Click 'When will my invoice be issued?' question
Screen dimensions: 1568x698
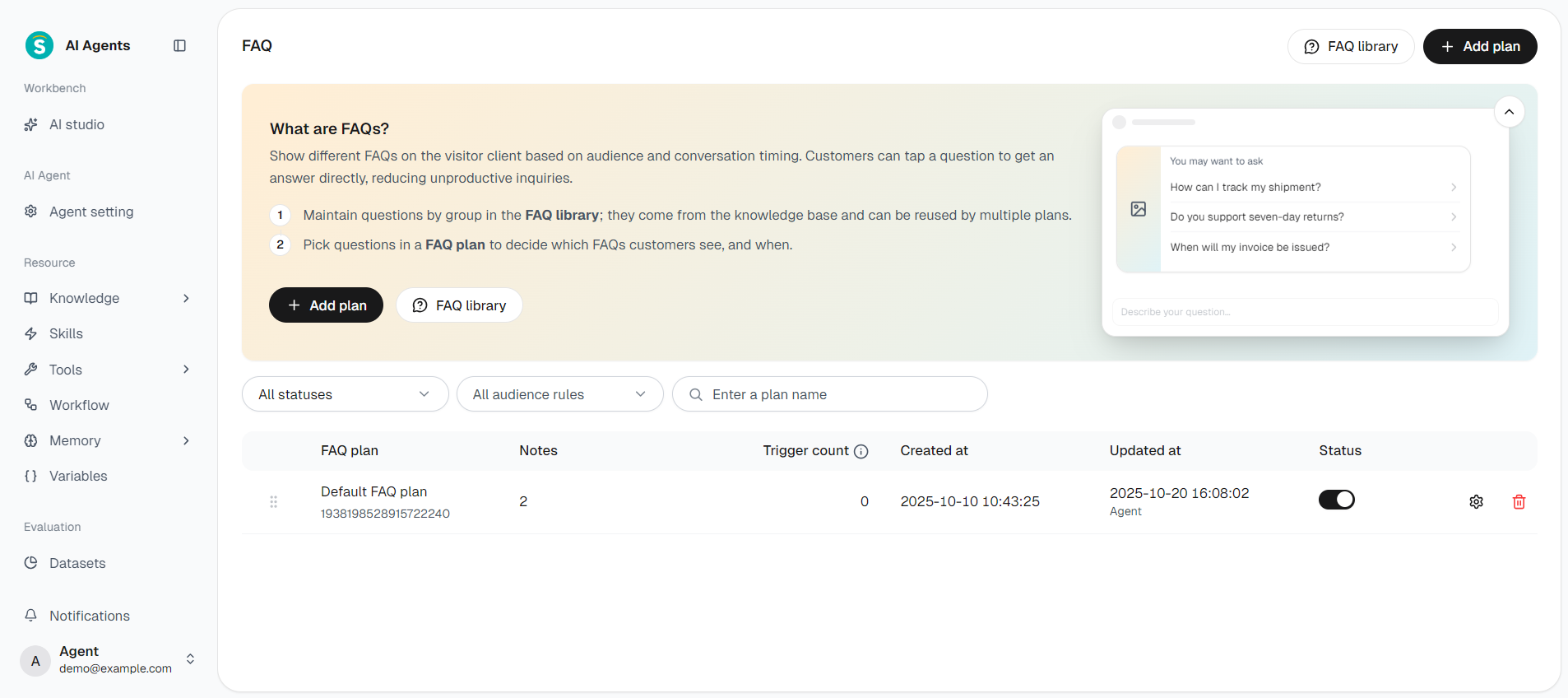tap(1314, 247)
